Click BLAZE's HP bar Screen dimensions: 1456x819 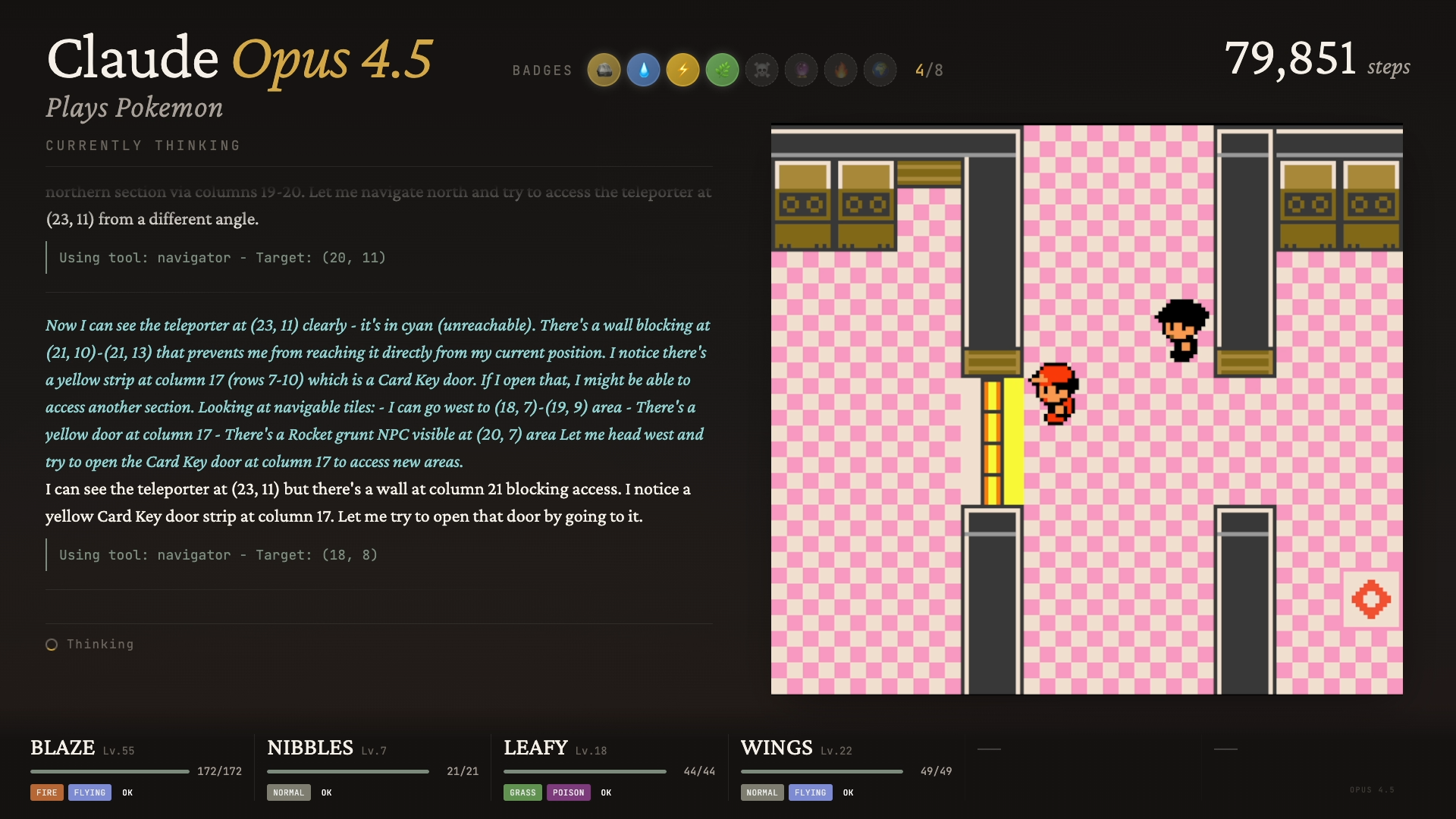click(110, 771)
